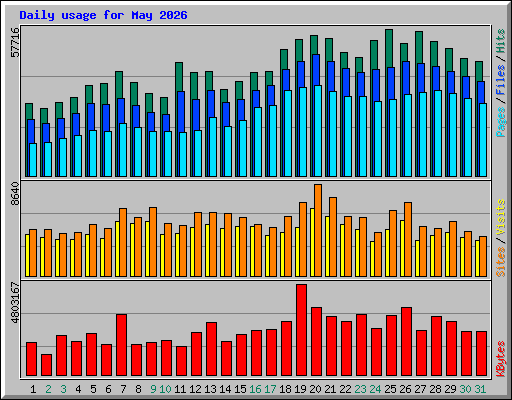512x400 pixels.
Task: Click day 13 on the x-axis
Action: 210,389
